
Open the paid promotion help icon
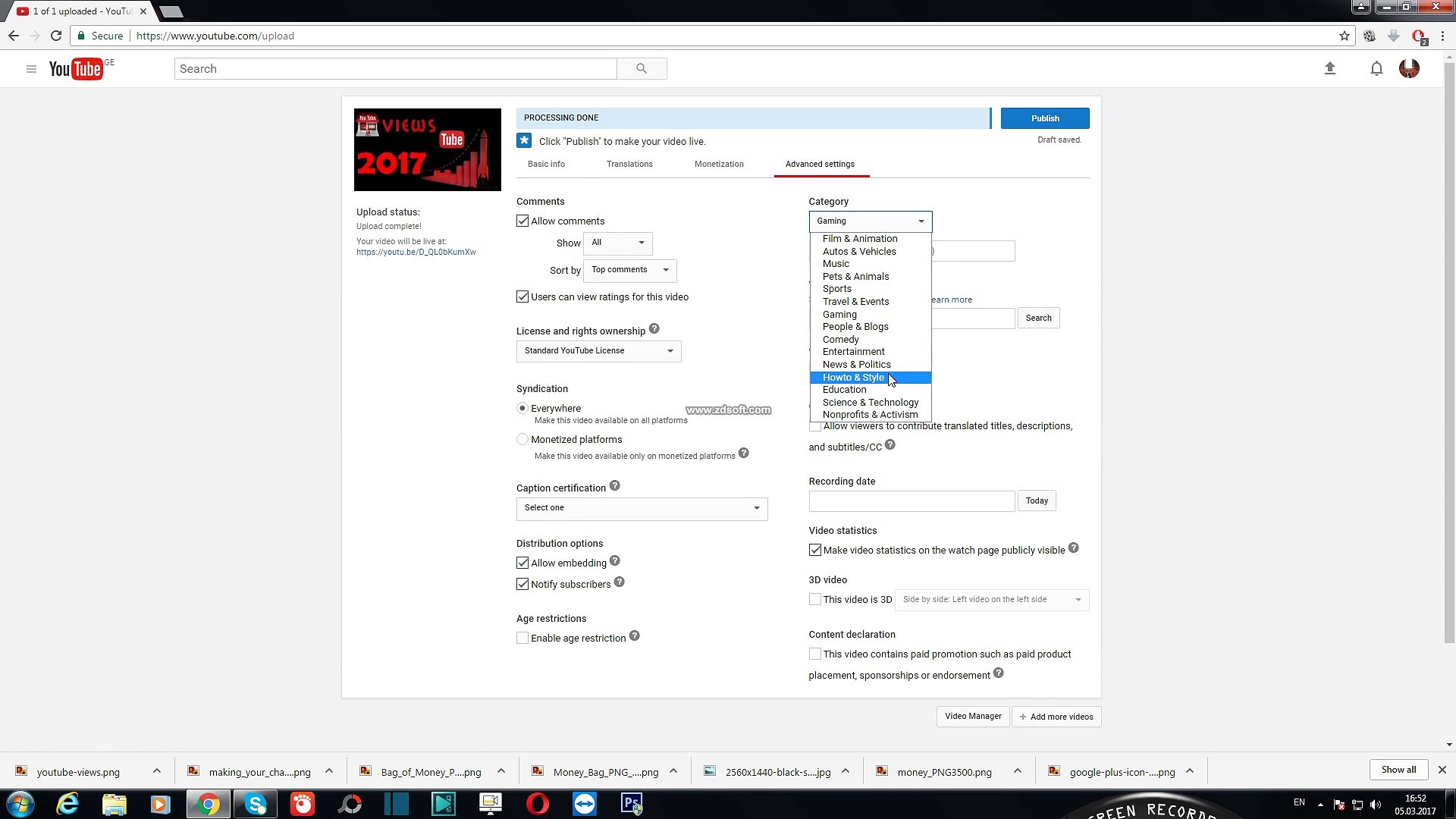pyautogui.click(x=999, y=673)
